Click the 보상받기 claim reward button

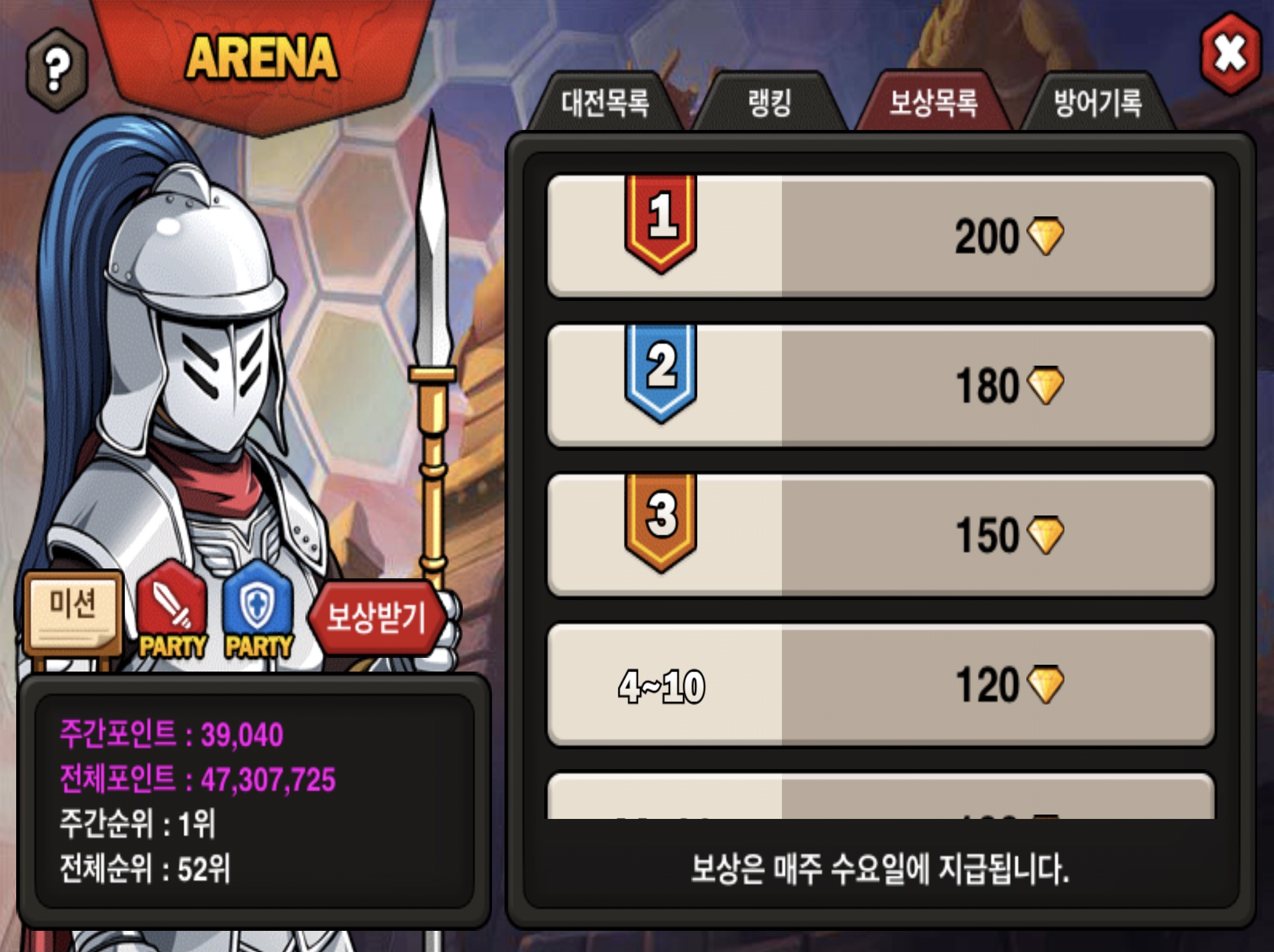point(377,617)
